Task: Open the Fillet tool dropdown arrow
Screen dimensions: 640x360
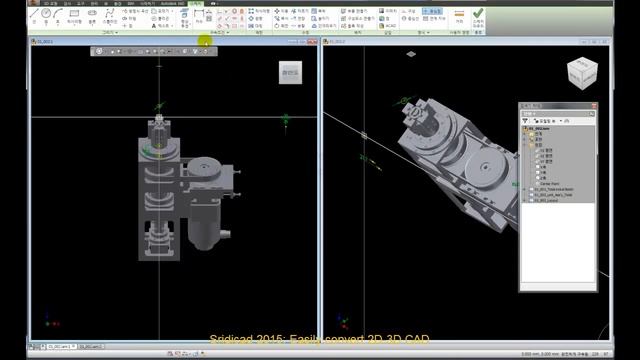Action: point(172,11)
